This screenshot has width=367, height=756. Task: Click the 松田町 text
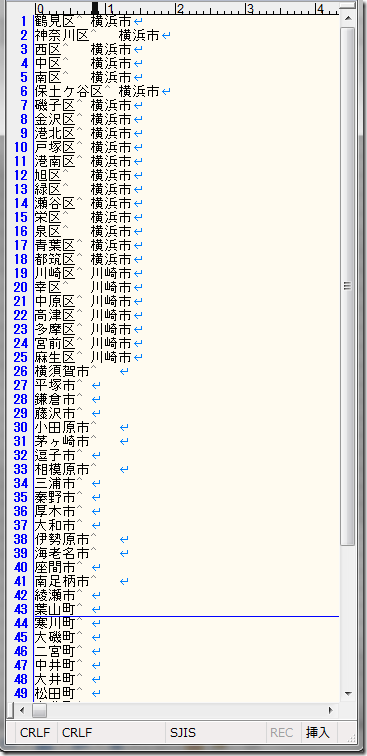[55, 692]
